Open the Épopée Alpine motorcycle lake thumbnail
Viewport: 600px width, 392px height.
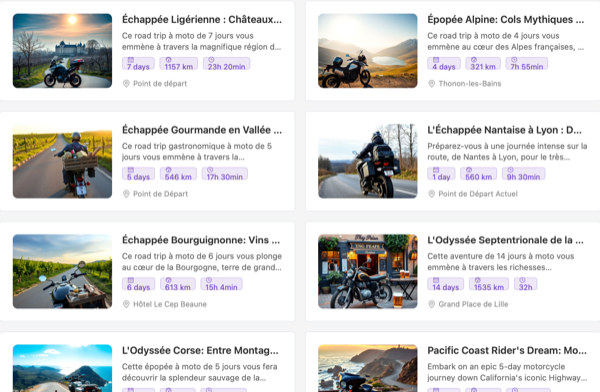(x=368, y=51)
